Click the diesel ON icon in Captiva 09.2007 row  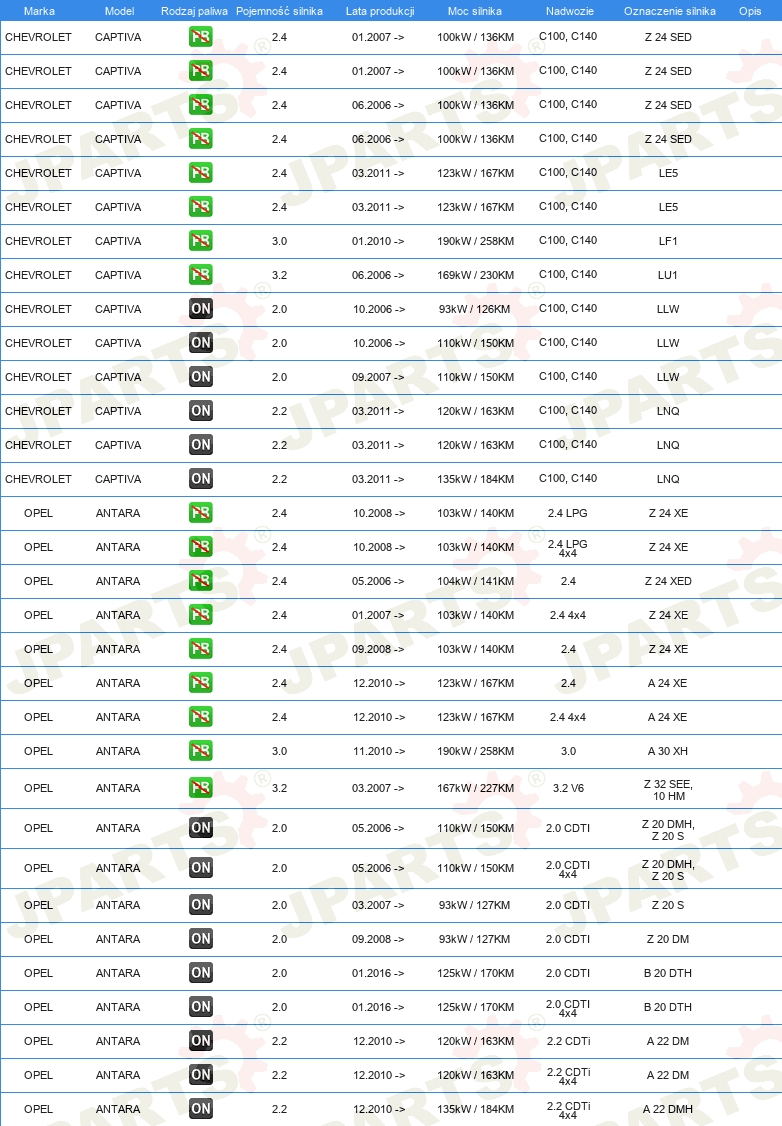[x=200, y=376]
